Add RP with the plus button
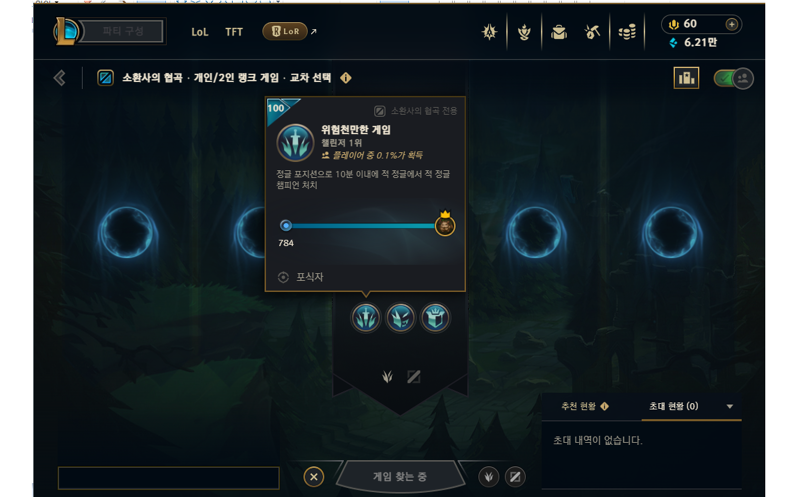 click(732, 24)
